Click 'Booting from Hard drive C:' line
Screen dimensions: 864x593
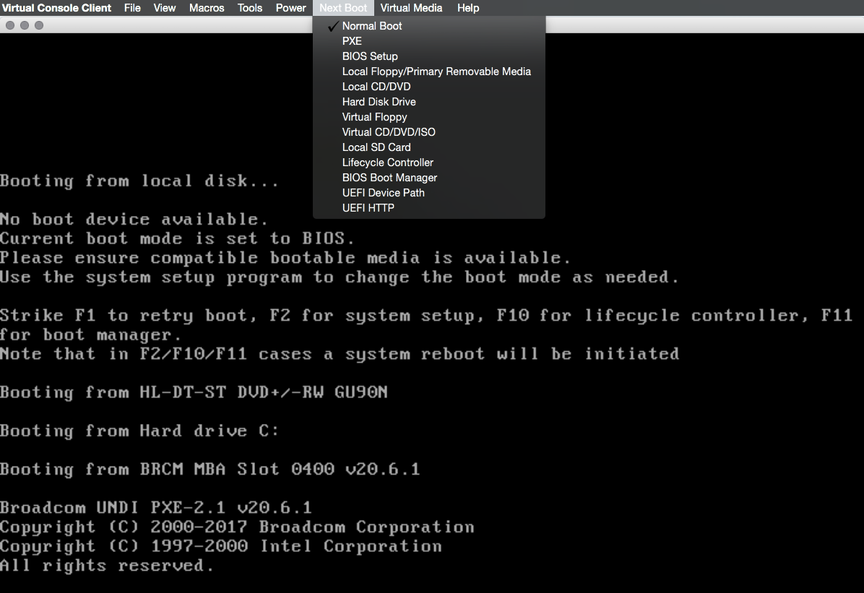point(139,430)
